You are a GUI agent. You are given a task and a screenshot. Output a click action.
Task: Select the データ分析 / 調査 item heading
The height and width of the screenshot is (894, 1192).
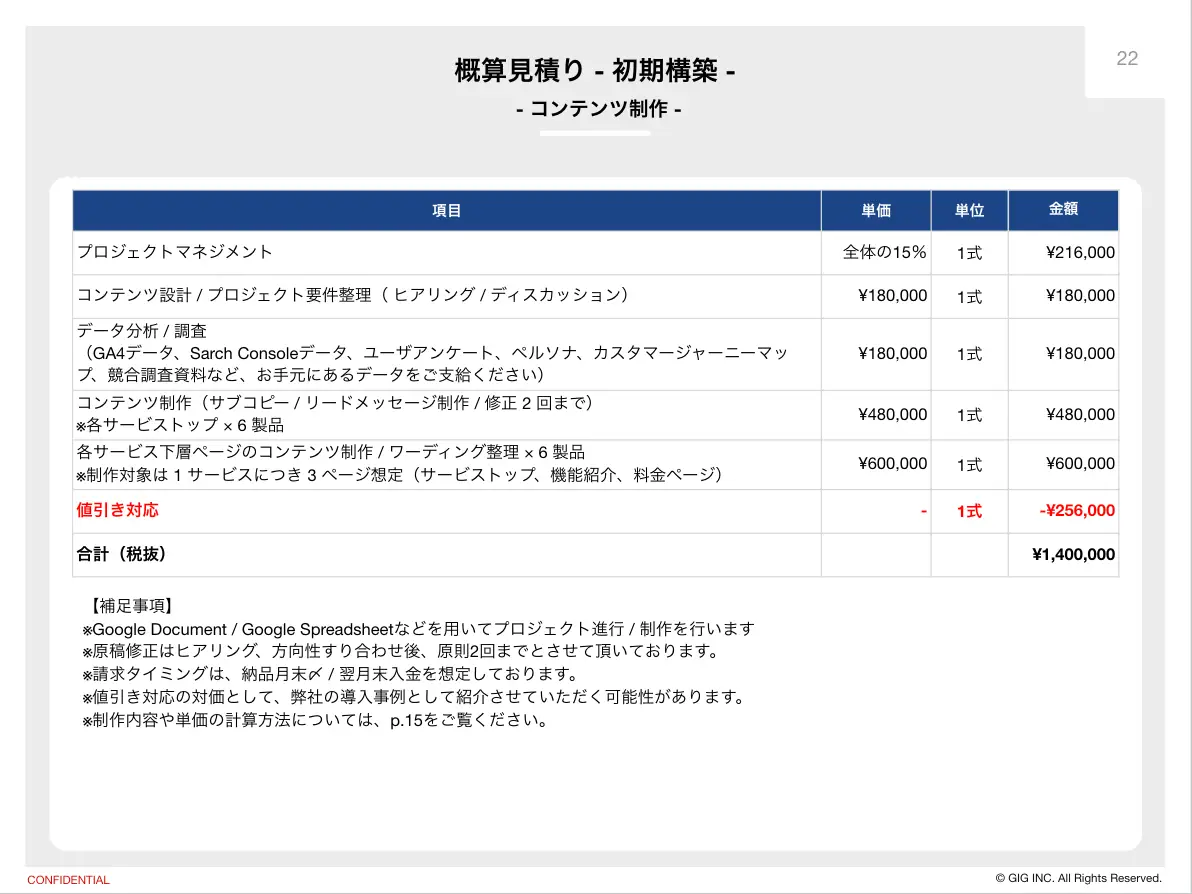[x=141, y=331]
